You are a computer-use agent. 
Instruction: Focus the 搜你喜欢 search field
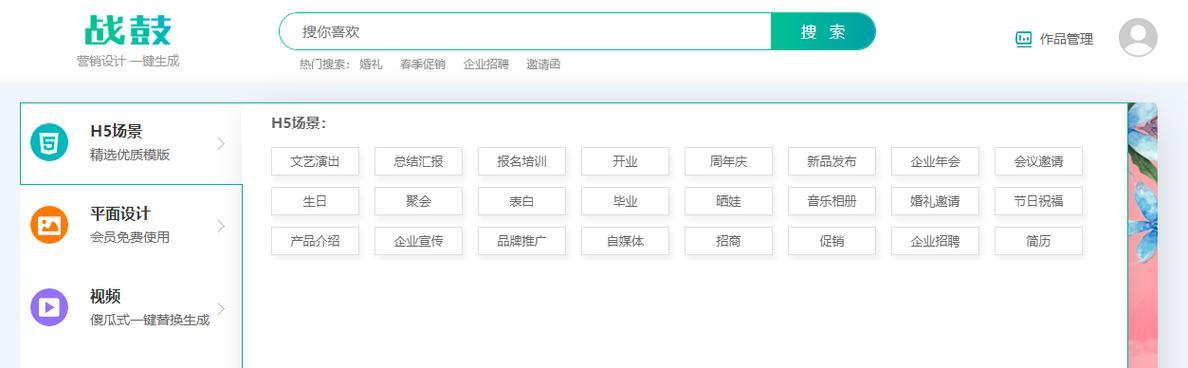coord(525,31)
